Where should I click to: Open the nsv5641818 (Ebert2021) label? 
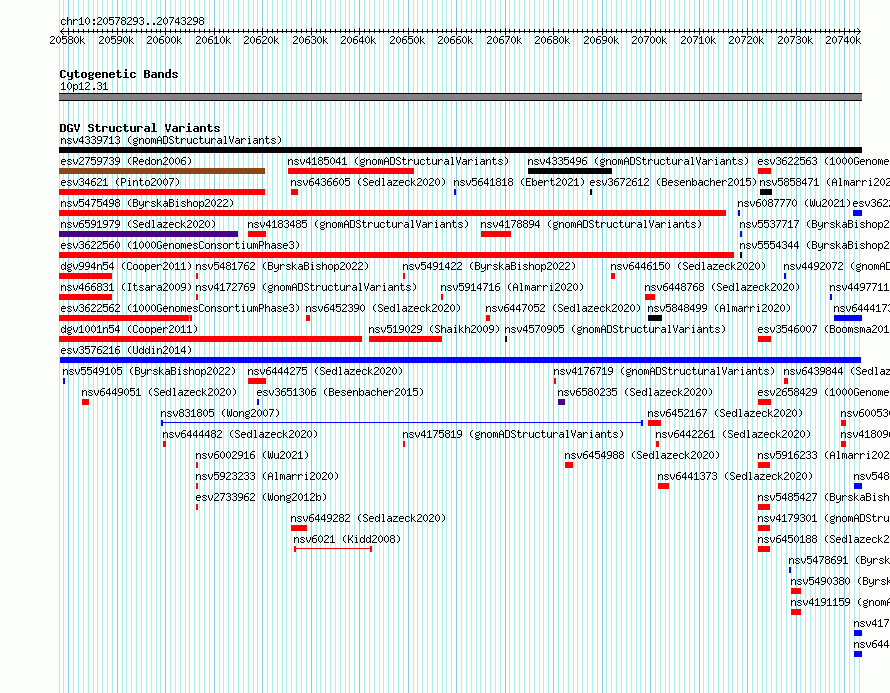click(x=519, y=182)
